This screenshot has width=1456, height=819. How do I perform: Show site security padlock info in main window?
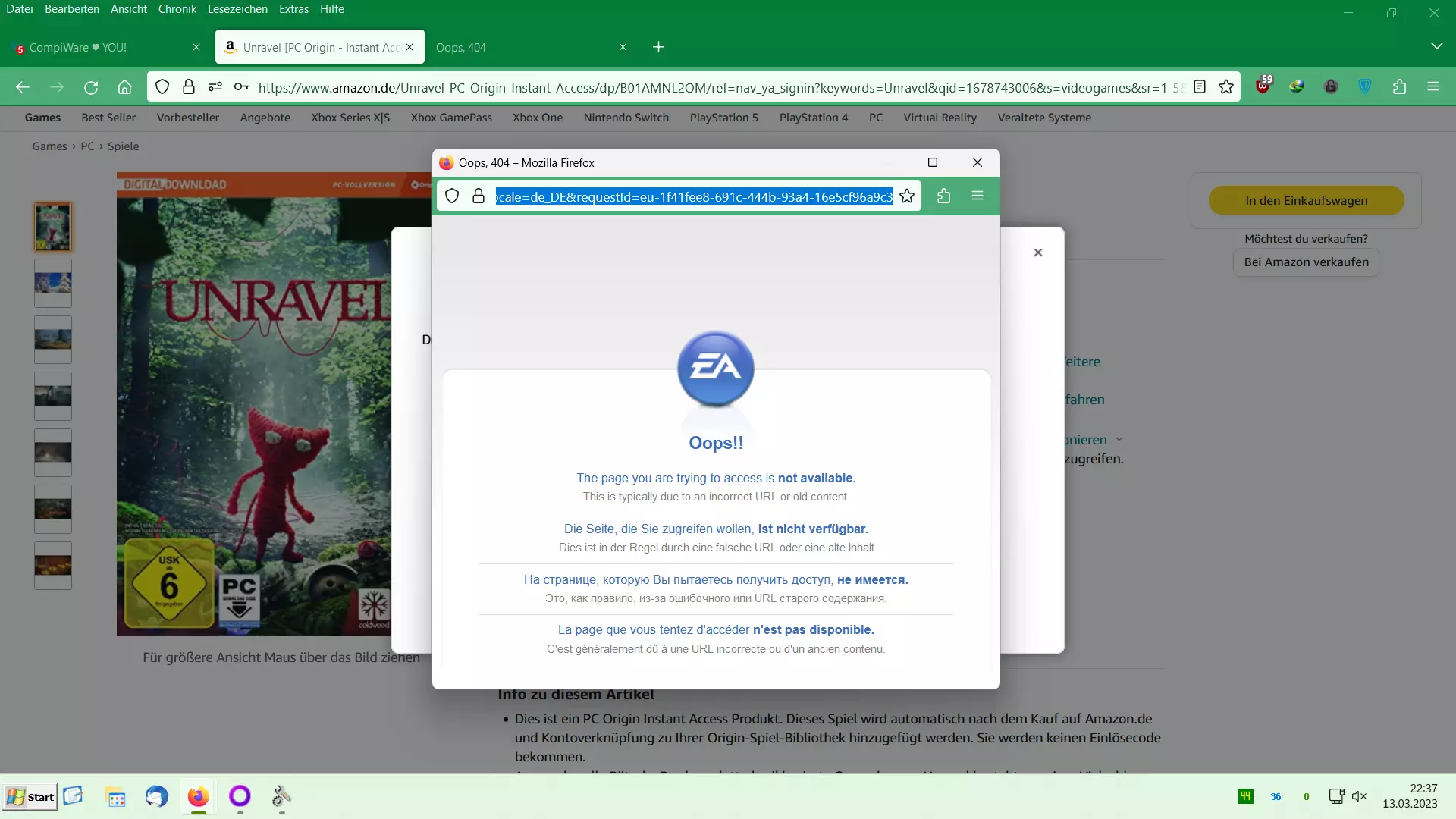click(189, 87)
